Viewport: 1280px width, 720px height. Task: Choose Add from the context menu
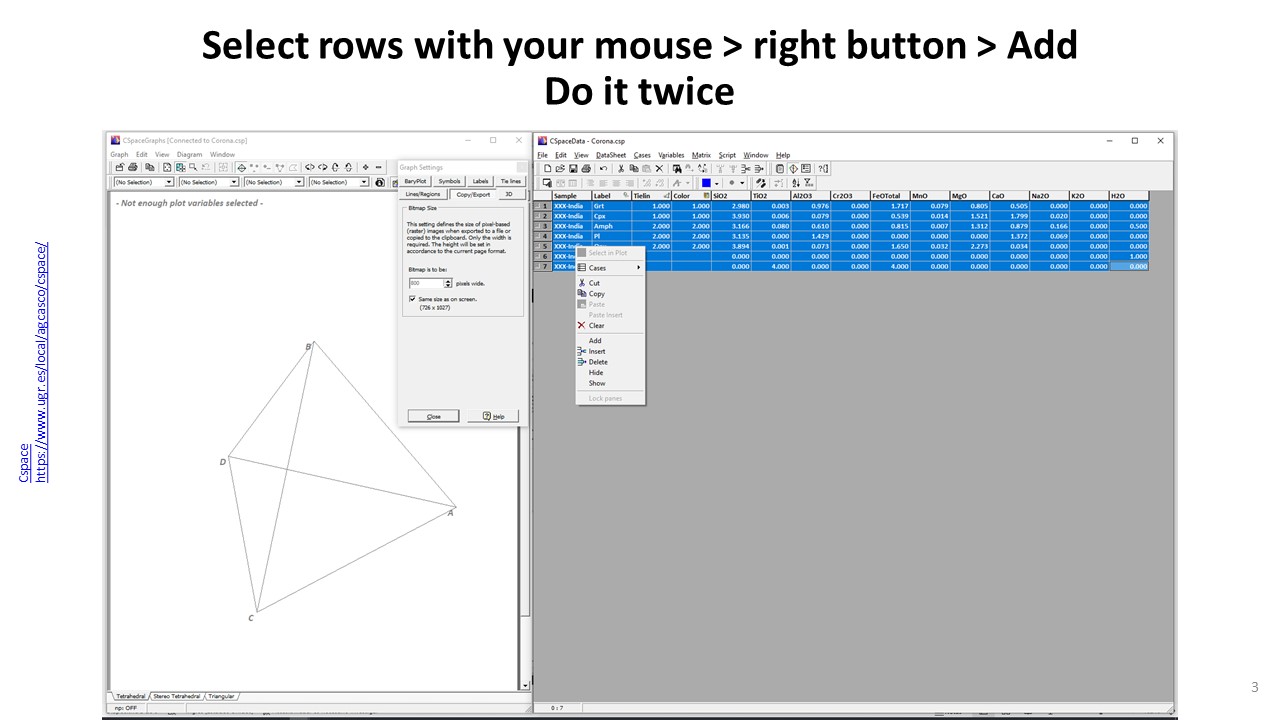pos(595,341)
